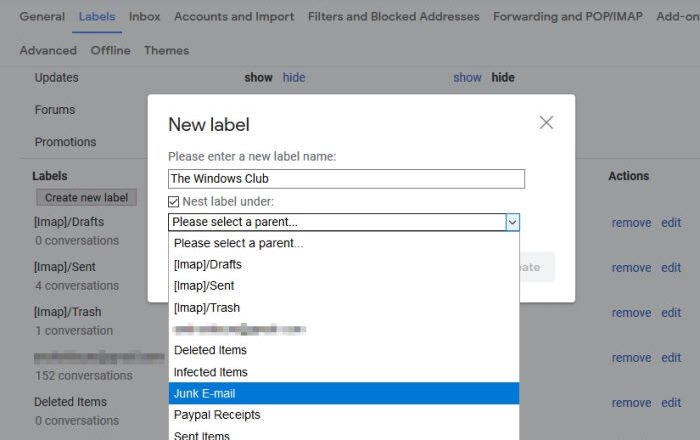Open the General settings tab

point(42,17)
